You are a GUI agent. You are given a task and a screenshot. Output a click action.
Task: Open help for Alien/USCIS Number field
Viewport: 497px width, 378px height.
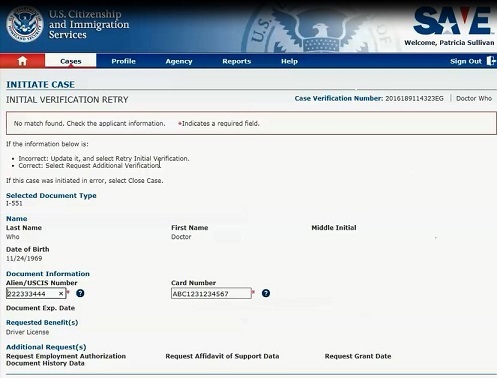[x=80, y=293]
